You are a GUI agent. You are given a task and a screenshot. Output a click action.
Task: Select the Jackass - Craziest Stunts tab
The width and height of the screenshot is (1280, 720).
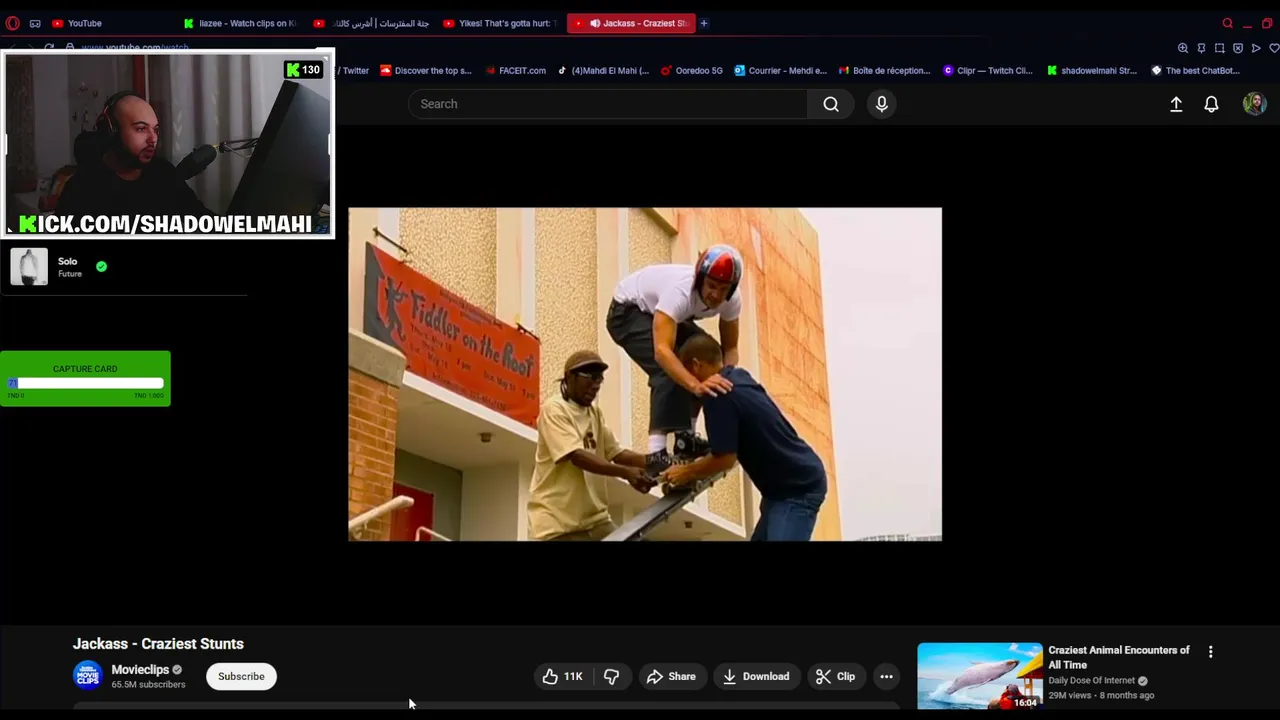click(x=631, y=23)
